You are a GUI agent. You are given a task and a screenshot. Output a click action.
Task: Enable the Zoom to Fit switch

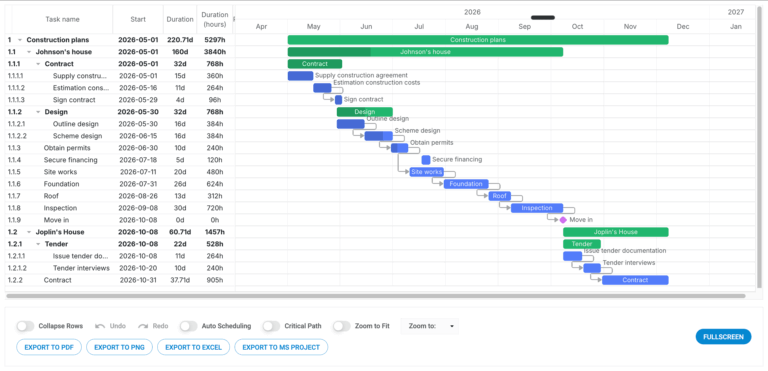[x=342, y=326]
